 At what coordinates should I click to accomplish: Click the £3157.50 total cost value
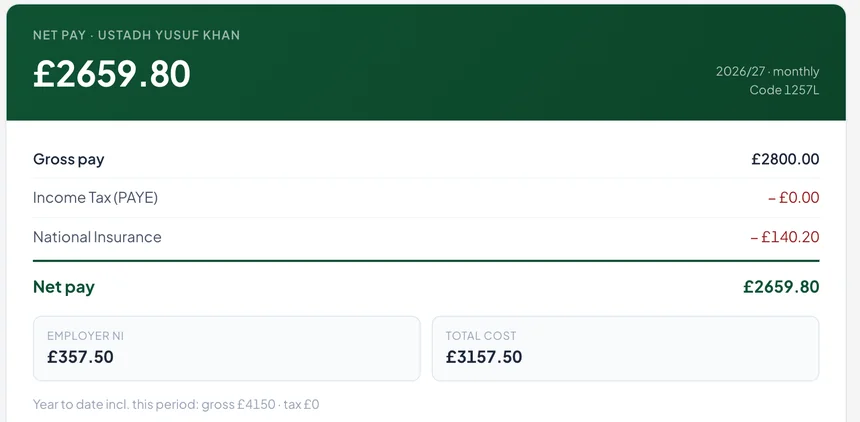tap(484, 357)
